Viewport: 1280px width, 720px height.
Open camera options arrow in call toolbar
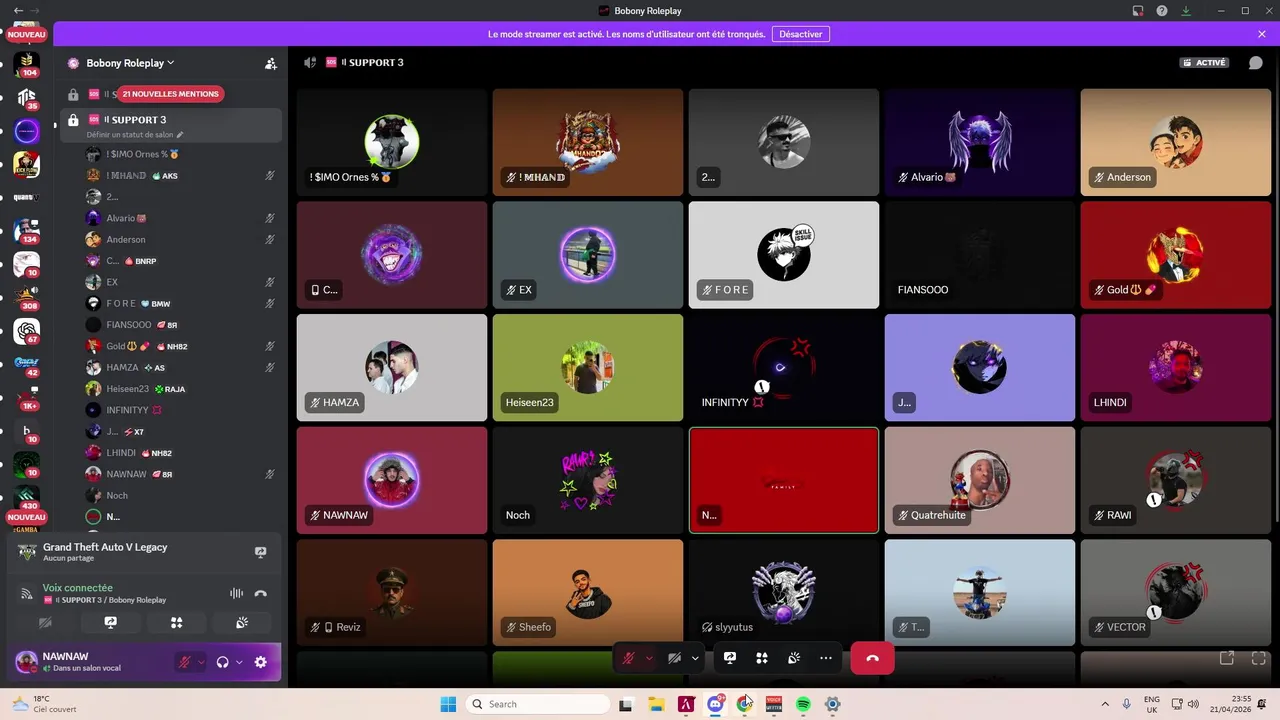(x=695, y=658)
